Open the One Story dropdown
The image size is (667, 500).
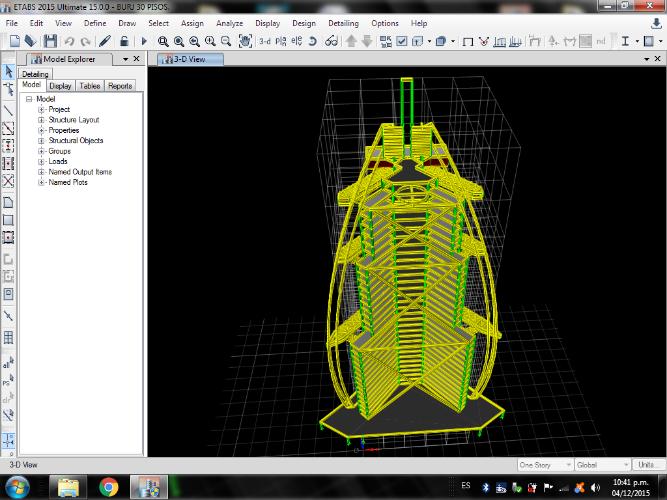(545, 465)
